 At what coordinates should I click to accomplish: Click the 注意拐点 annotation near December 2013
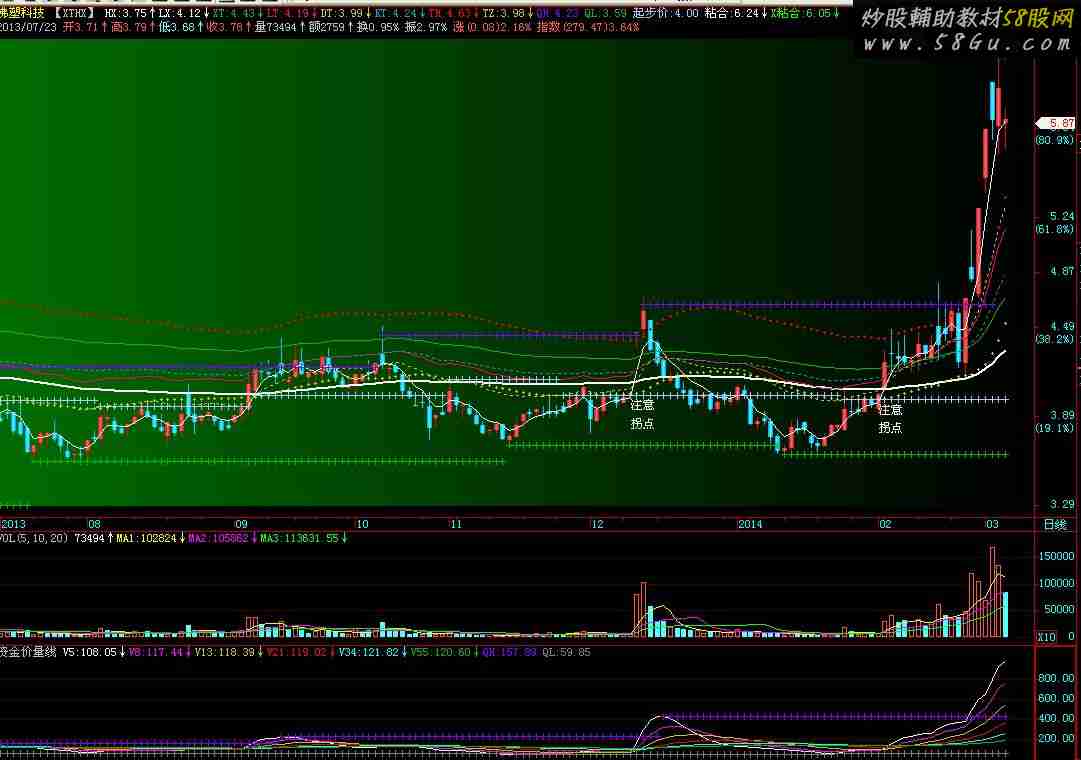[x=643, y=414]
